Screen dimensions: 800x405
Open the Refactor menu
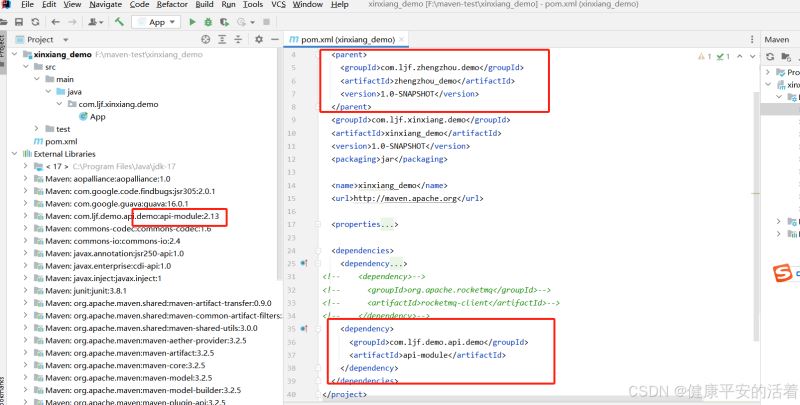click(x=172, y=5)
